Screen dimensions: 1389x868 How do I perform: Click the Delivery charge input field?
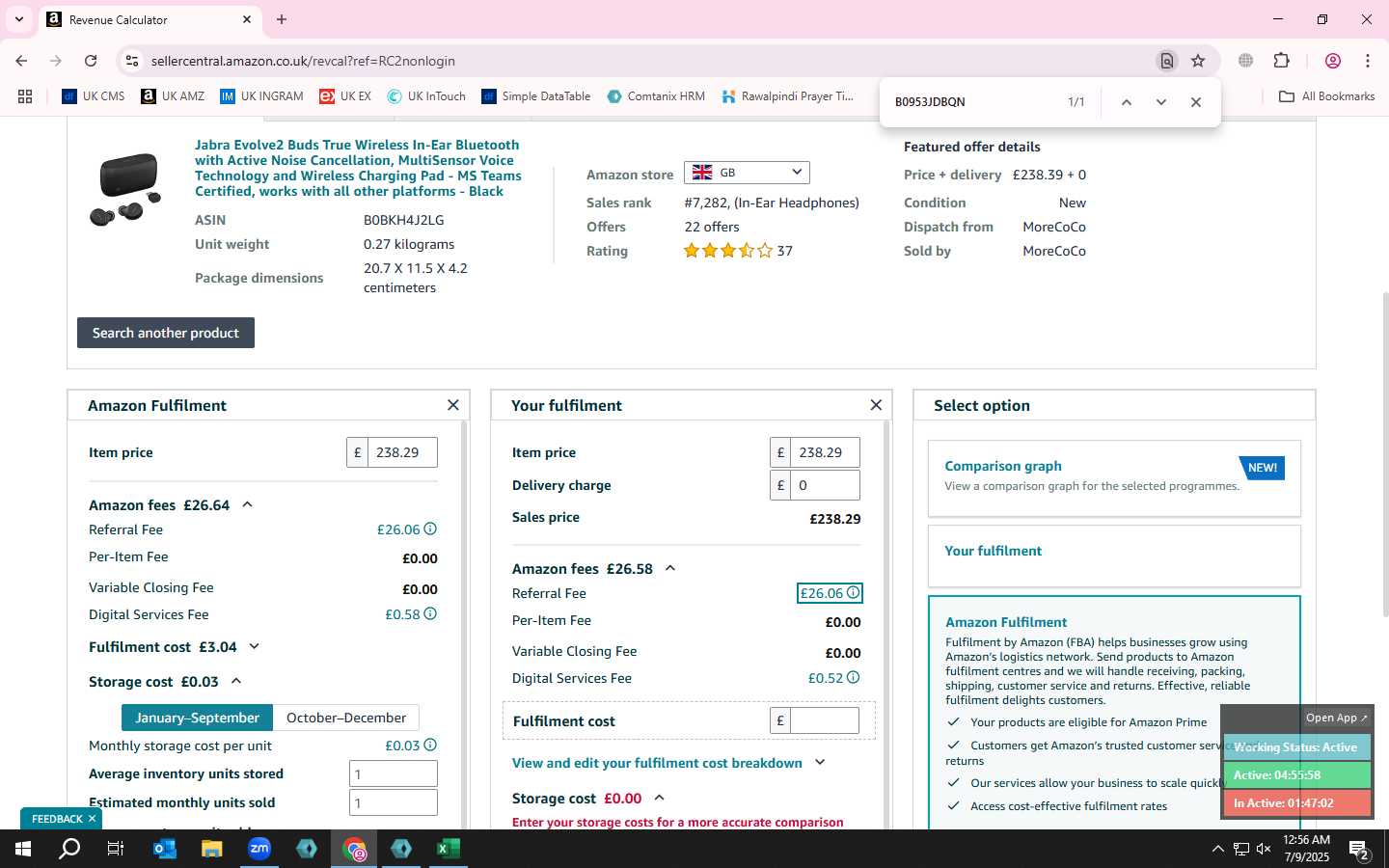pyautogui.click(x=825, y=485)
